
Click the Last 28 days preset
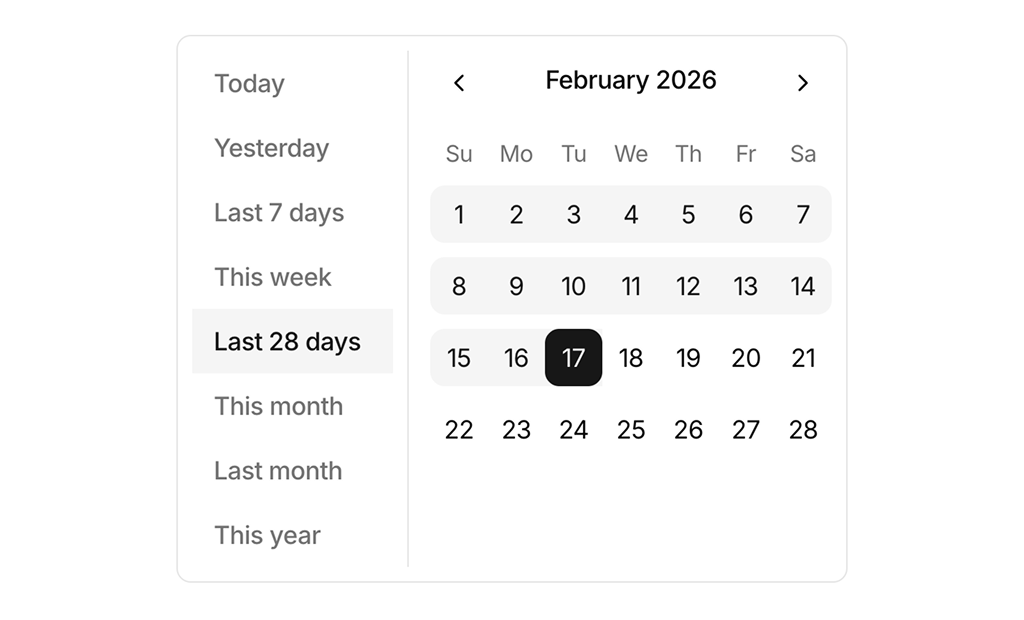tap(287, 342)
